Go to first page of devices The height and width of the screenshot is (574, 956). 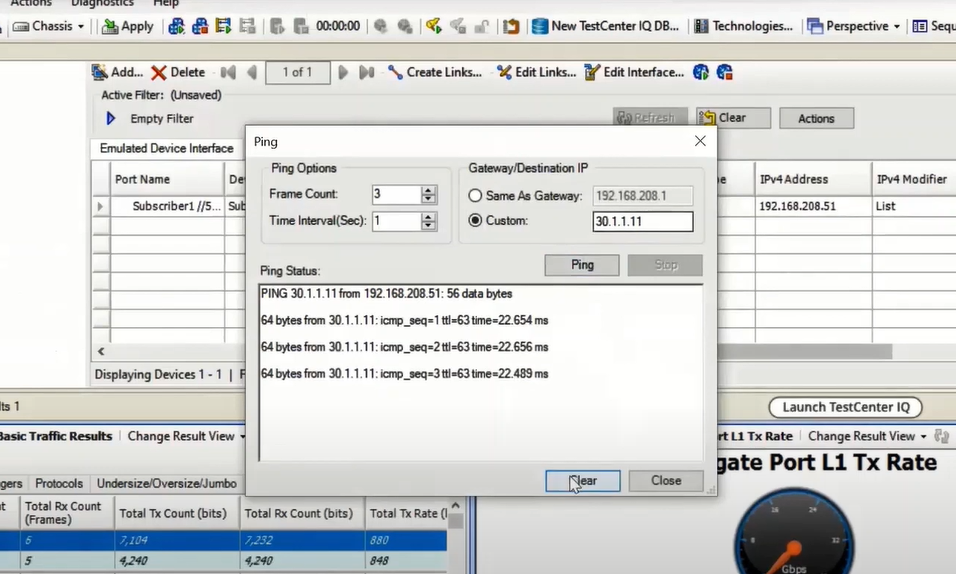[228, 73]
